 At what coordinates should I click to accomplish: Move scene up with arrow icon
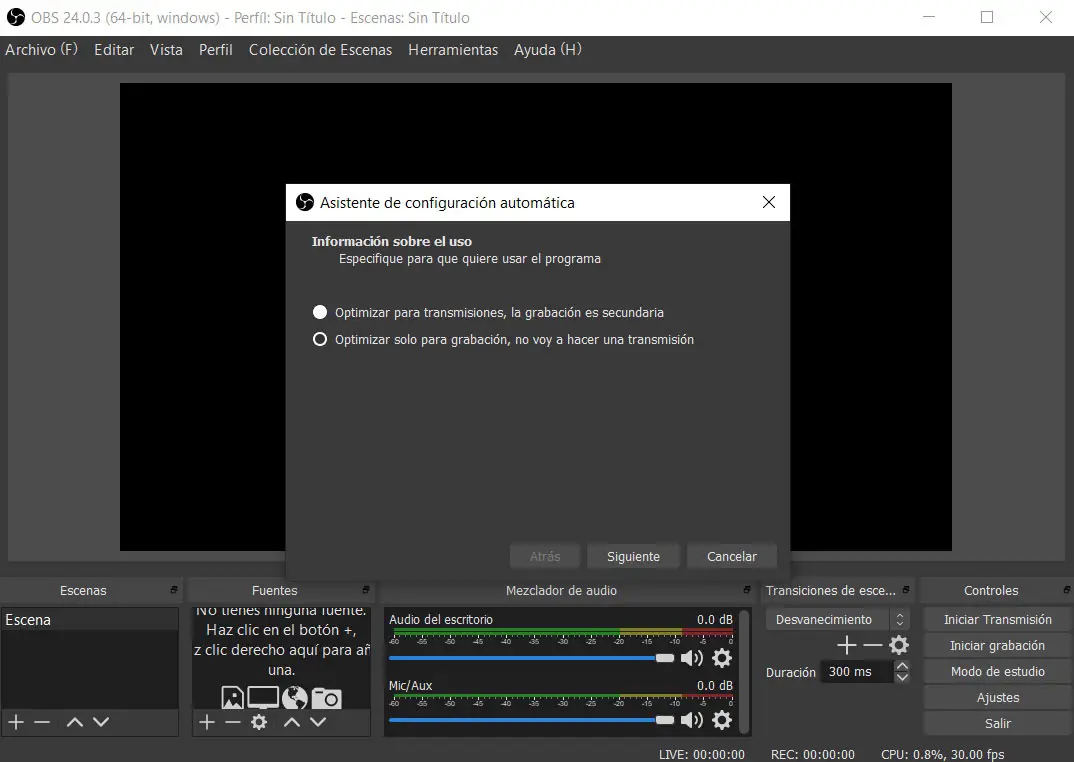[75, 722]
